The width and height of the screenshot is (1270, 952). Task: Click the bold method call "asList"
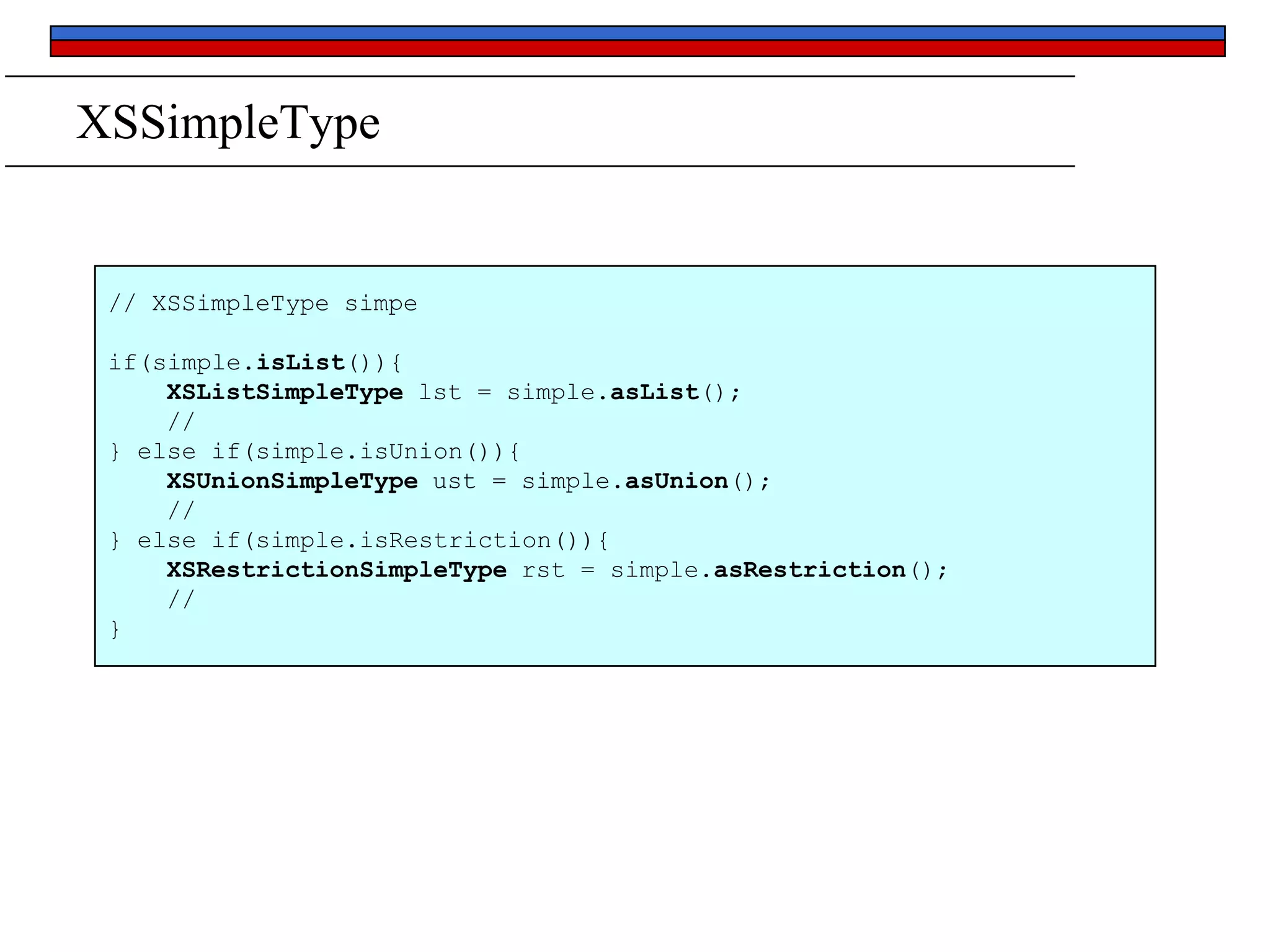tap(655, 392)
